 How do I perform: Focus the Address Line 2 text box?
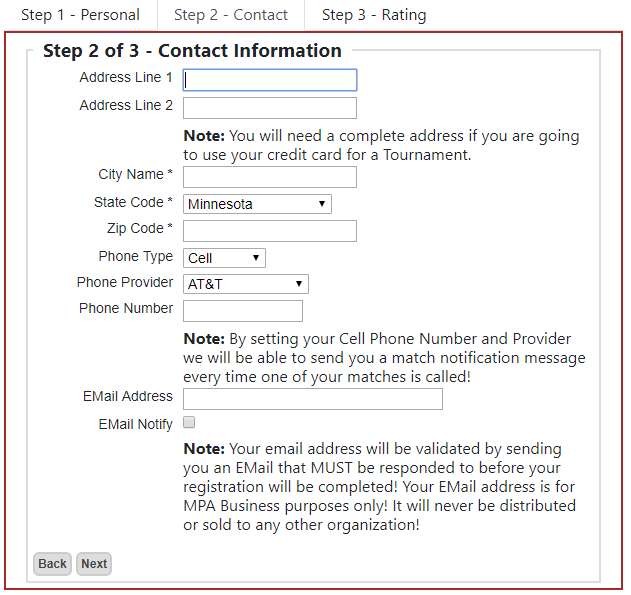pyautogui.click(x=270, y=108)
